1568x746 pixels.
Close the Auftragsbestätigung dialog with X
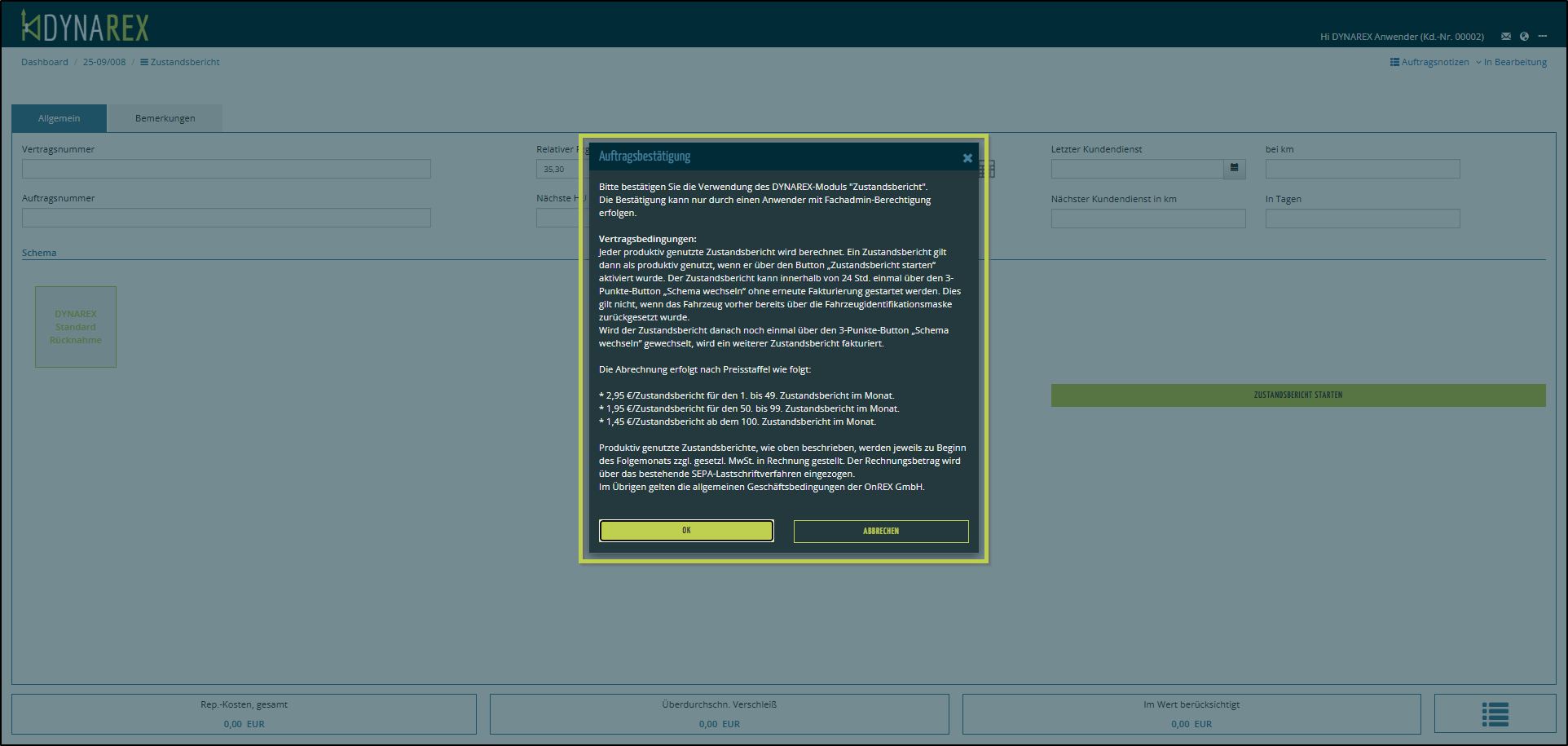[x=967, y=158]
